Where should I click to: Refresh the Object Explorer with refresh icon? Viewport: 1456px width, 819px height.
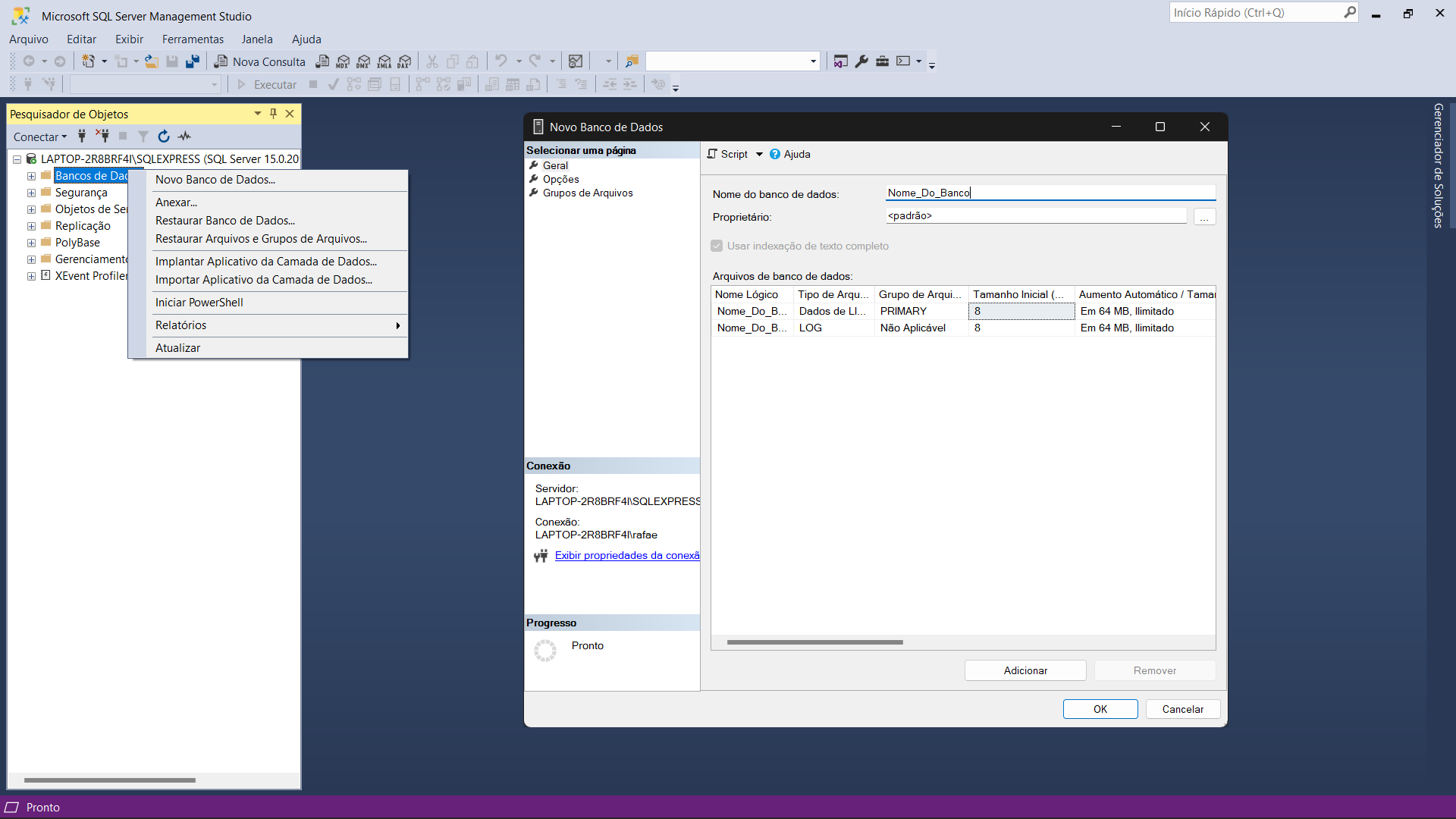point(164,136)
